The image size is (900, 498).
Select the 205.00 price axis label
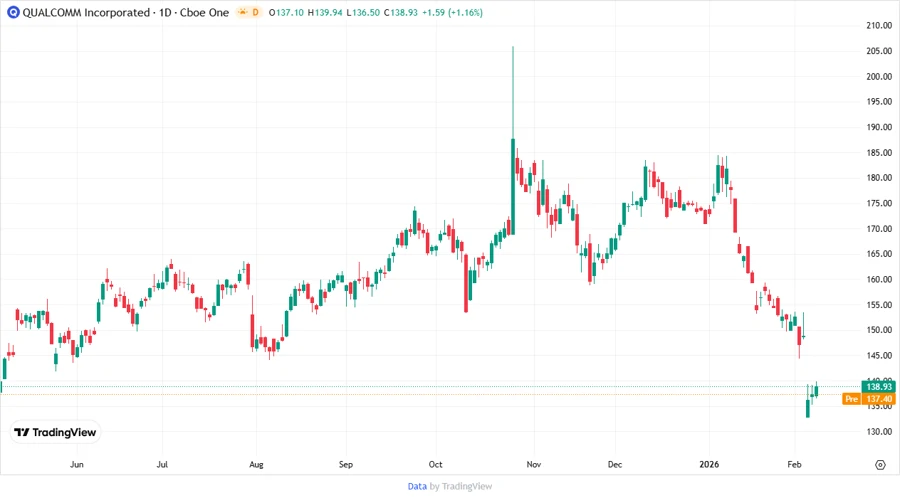tap(879, 51)
